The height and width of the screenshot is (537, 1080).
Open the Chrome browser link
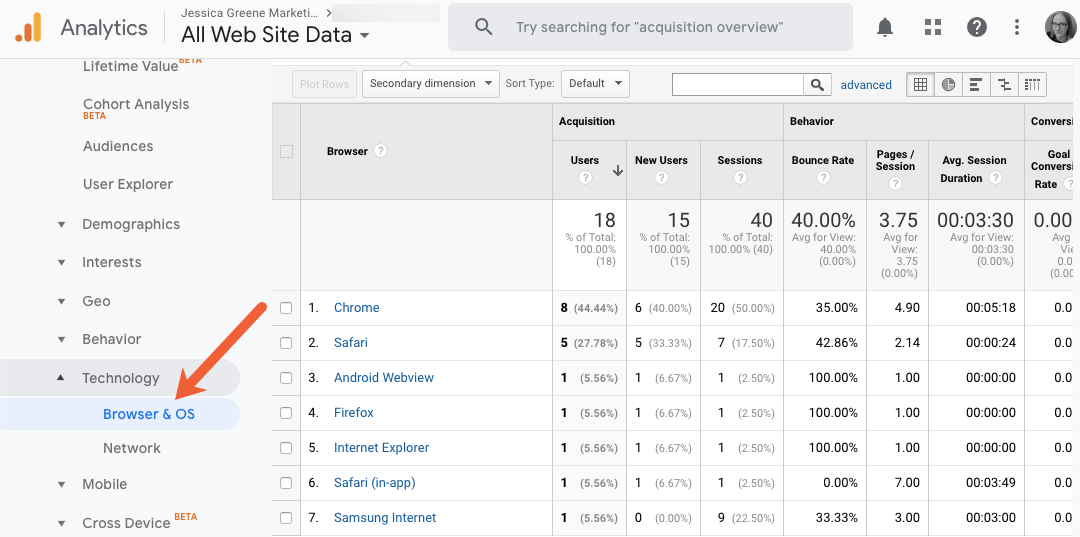coord(357,308)
